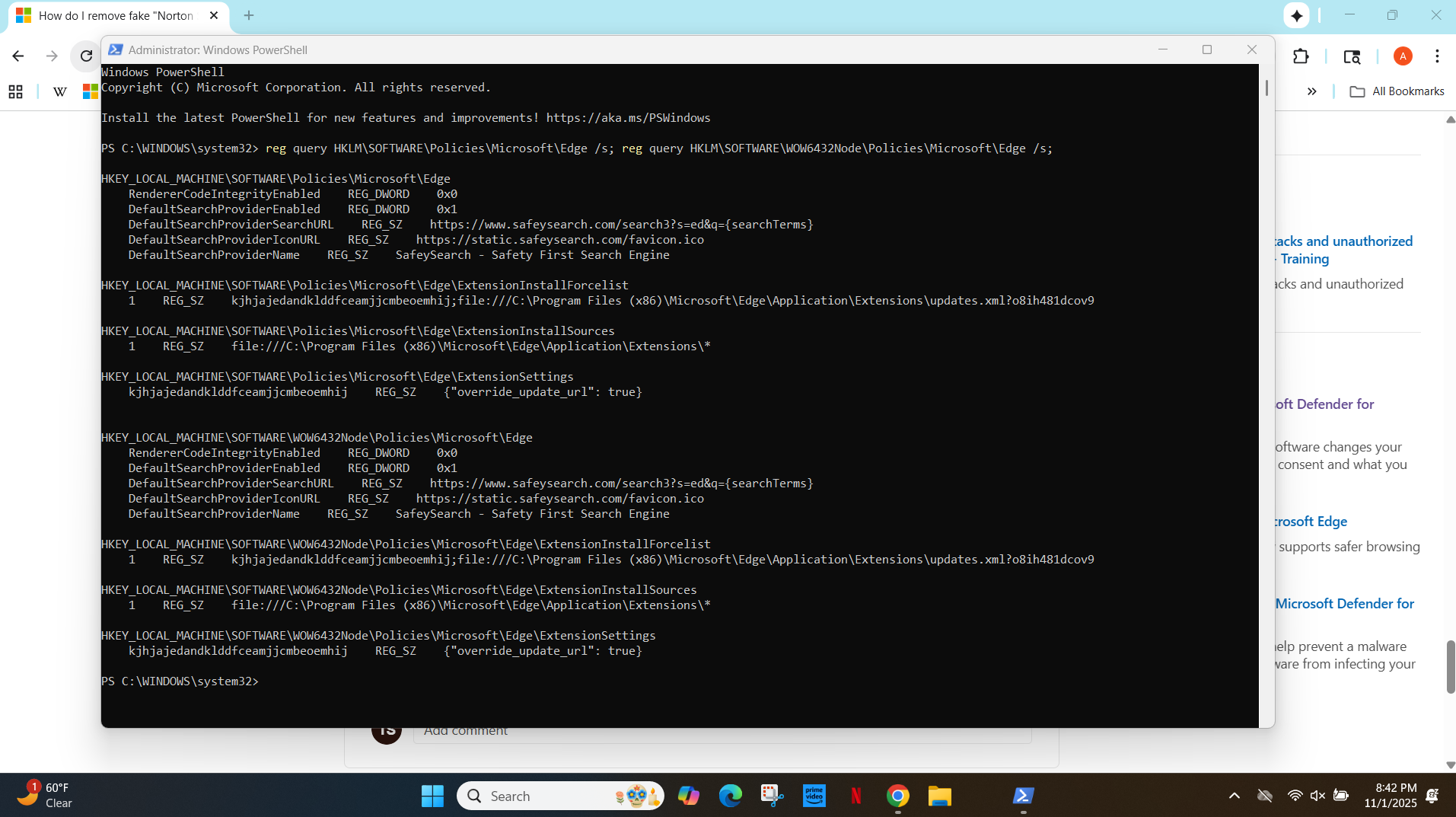The height and width of the screenshot is (817, 1456).
Task: Click the browser window restore button
Action: pos(1392,15)
